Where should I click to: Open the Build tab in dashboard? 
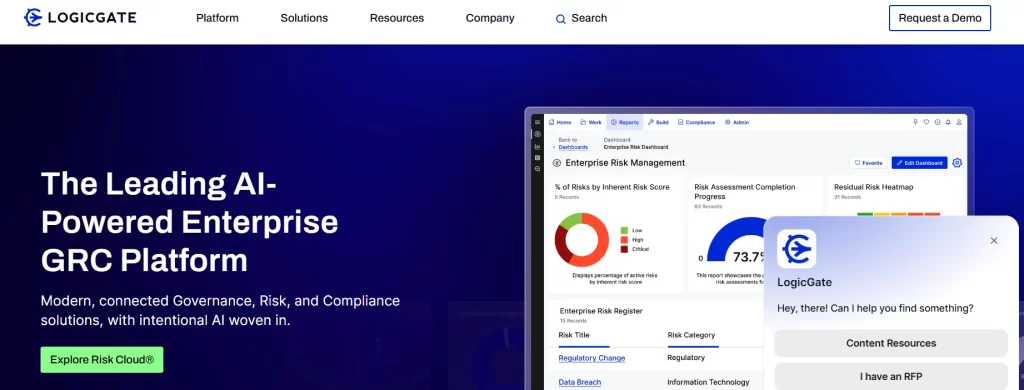658,122
